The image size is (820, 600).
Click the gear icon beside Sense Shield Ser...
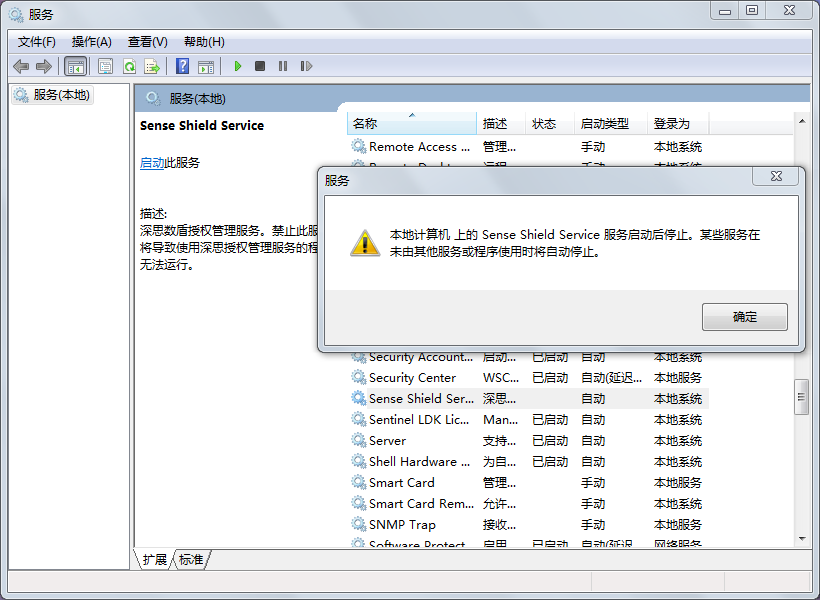[x=358, y=398]
